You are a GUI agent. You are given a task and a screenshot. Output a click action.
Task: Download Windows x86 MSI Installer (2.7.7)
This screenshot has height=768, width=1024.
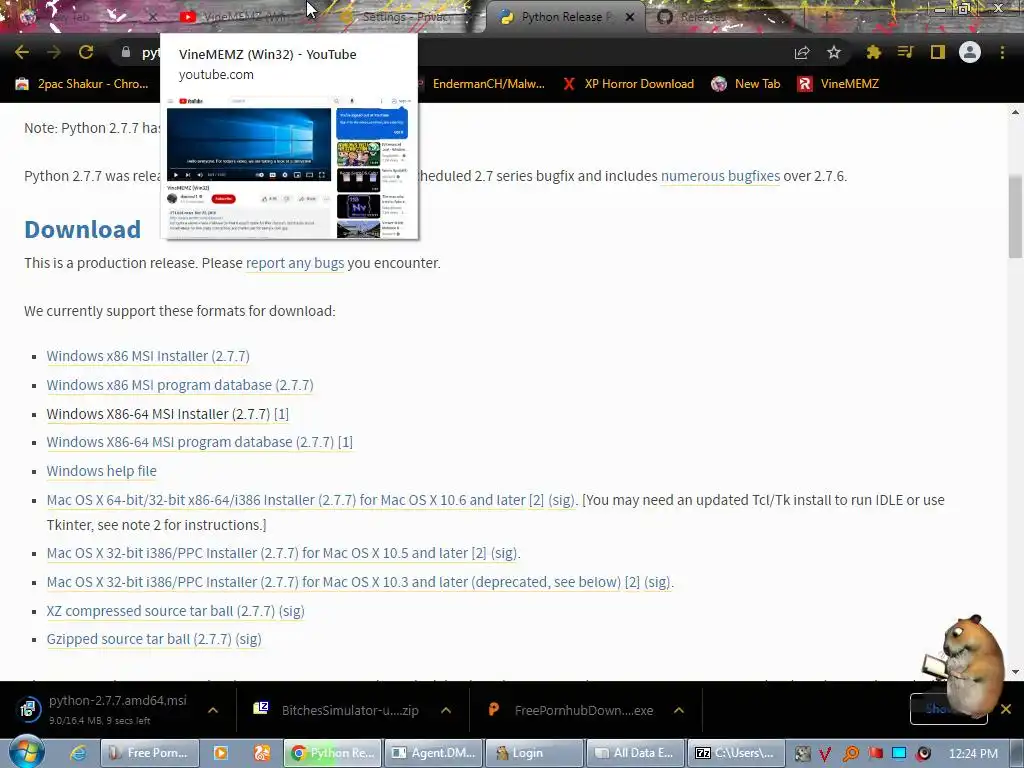click(x=148, y=356)
